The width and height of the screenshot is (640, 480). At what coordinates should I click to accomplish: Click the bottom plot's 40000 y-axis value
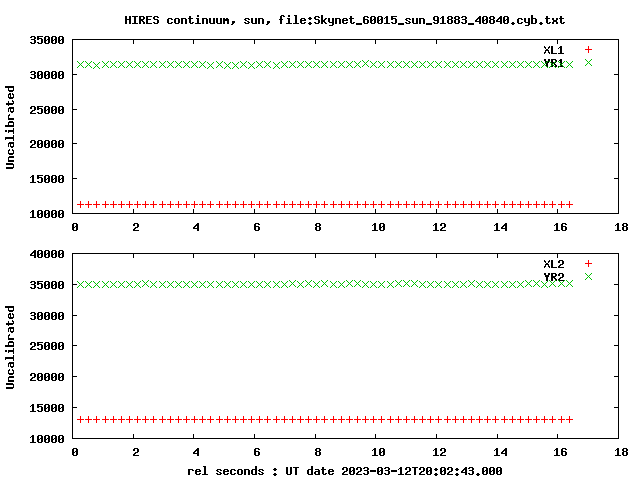click(47, 254)
